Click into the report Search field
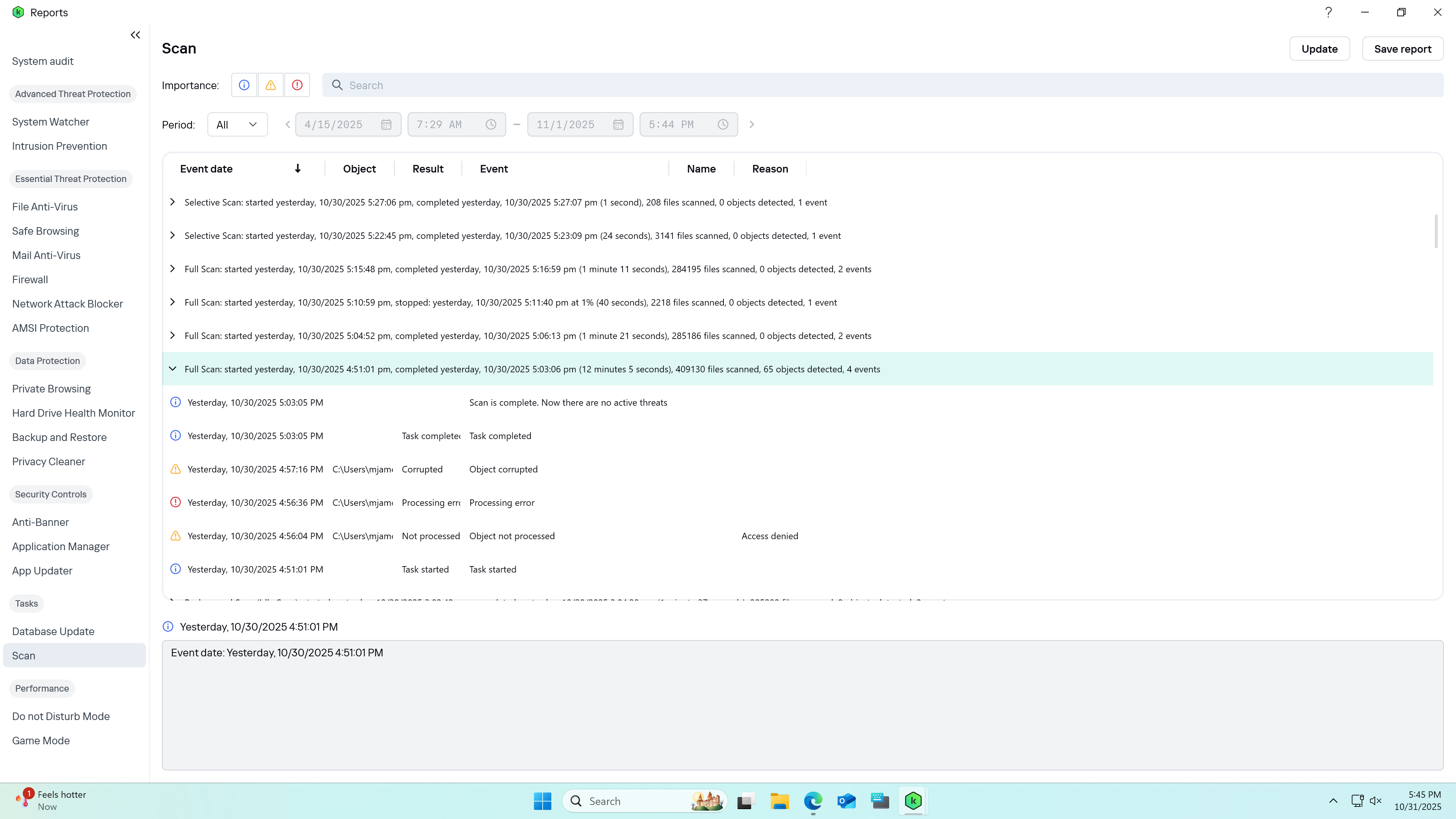The image size is (1456, 819). pyautogui.click(x=883, y=85)
